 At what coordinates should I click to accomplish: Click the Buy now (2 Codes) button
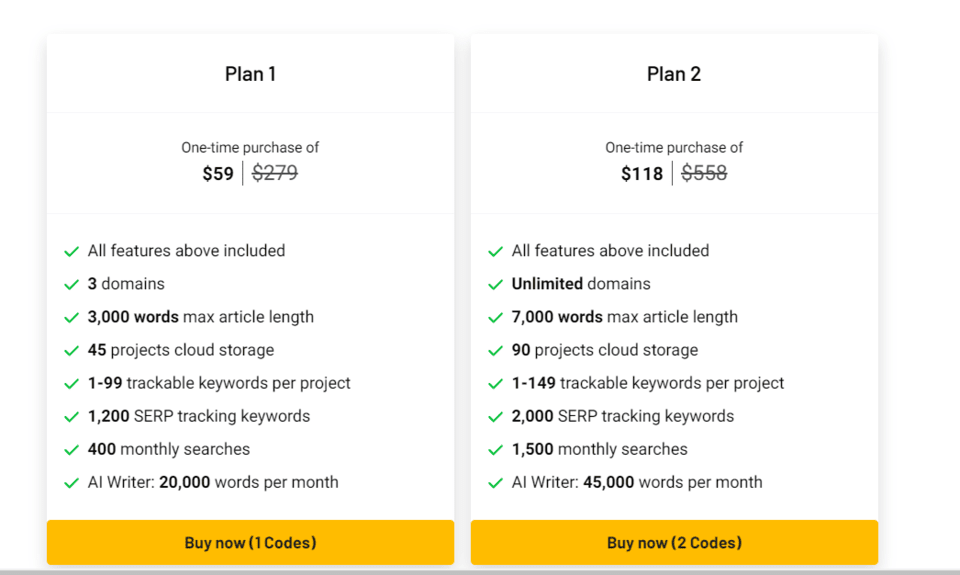click(674, 543)
